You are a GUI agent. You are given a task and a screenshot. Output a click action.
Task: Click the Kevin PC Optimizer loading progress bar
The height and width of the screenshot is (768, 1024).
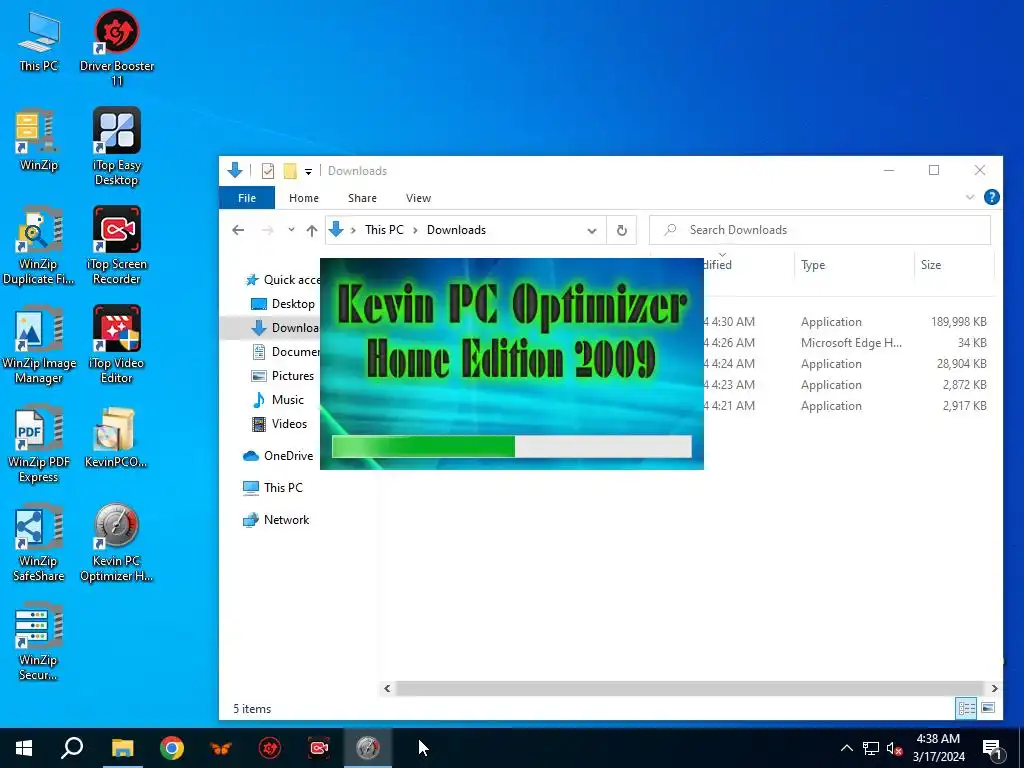(x=511, y=447)
